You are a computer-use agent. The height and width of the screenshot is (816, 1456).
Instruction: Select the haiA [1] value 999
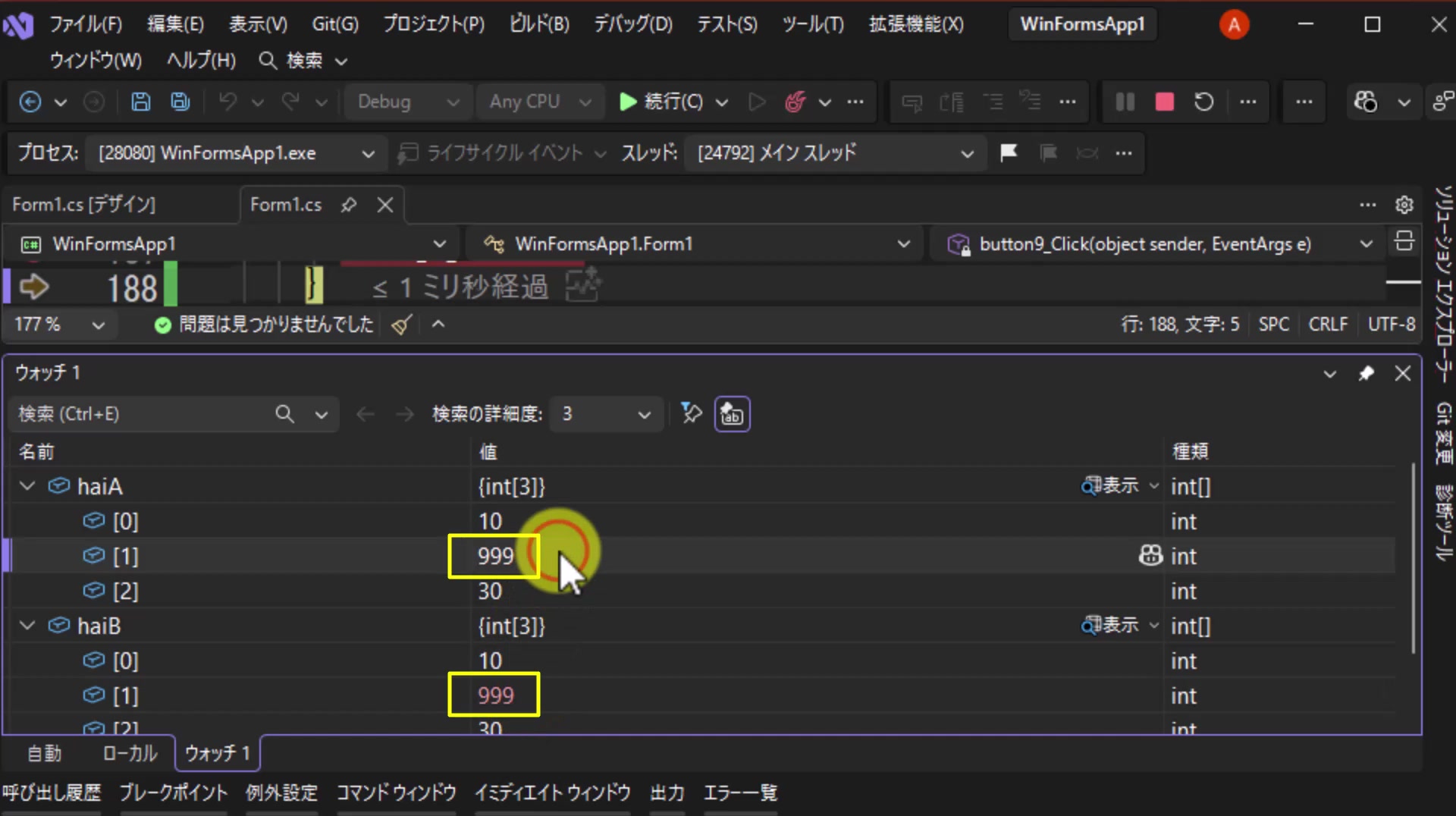click(x=495, y=556)
